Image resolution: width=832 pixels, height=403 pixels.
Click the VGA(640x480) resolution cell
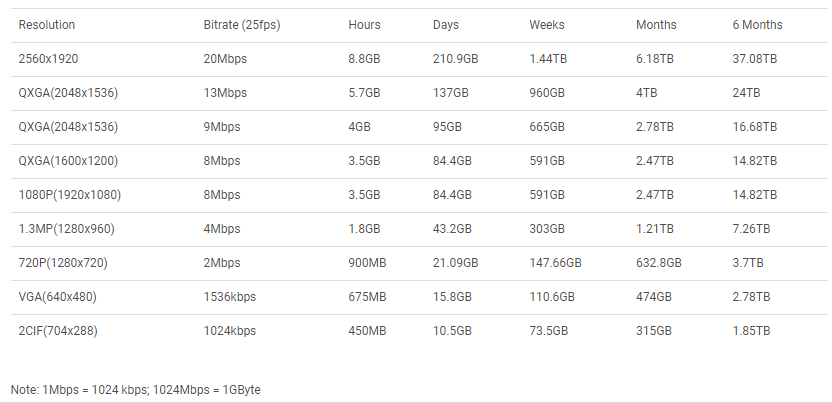click(x=58, y=297)
